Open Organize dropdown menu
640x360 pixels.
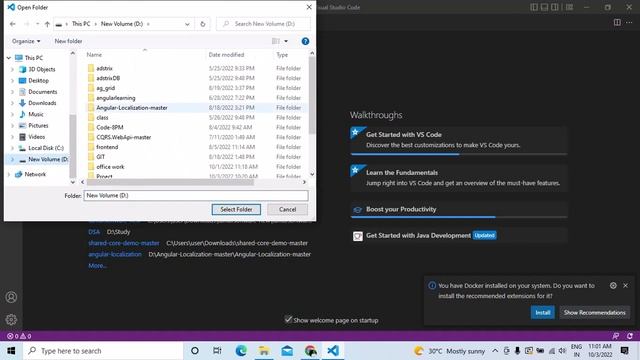tap(26, 41)
